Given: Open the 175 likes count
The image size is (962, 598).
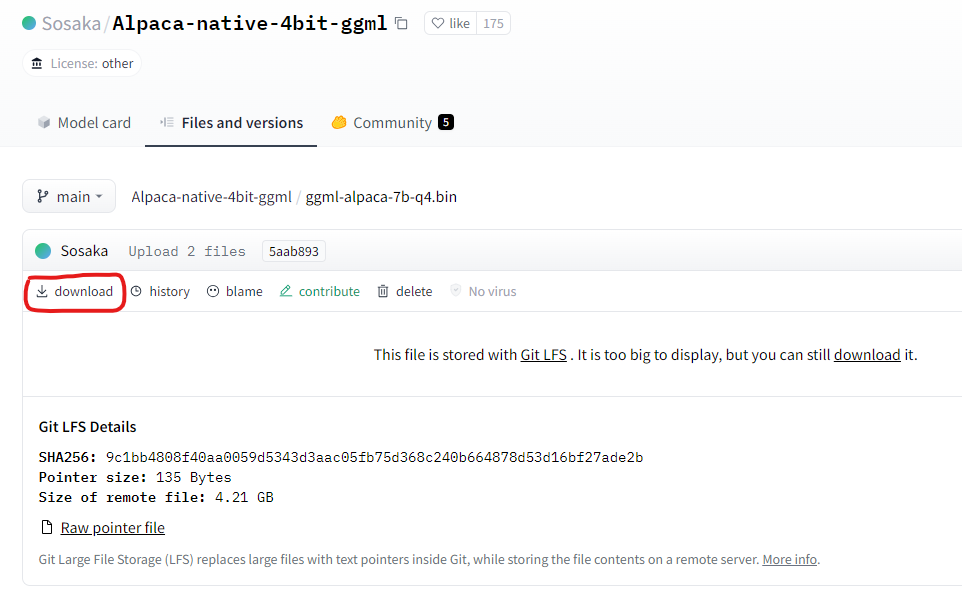Looking at the screenshot, I should pos(493,23).
